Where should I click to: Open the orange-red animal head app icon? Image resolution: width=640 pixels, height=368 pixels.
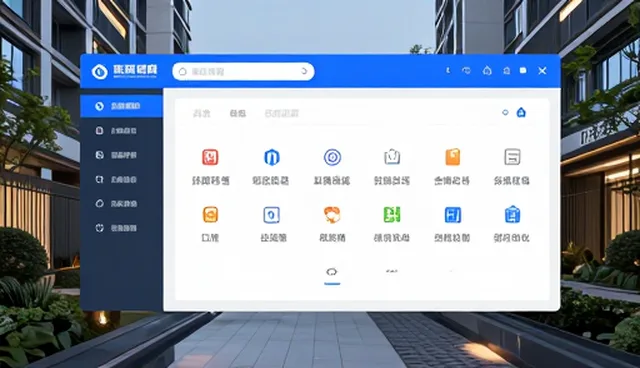tap(332, 215)
